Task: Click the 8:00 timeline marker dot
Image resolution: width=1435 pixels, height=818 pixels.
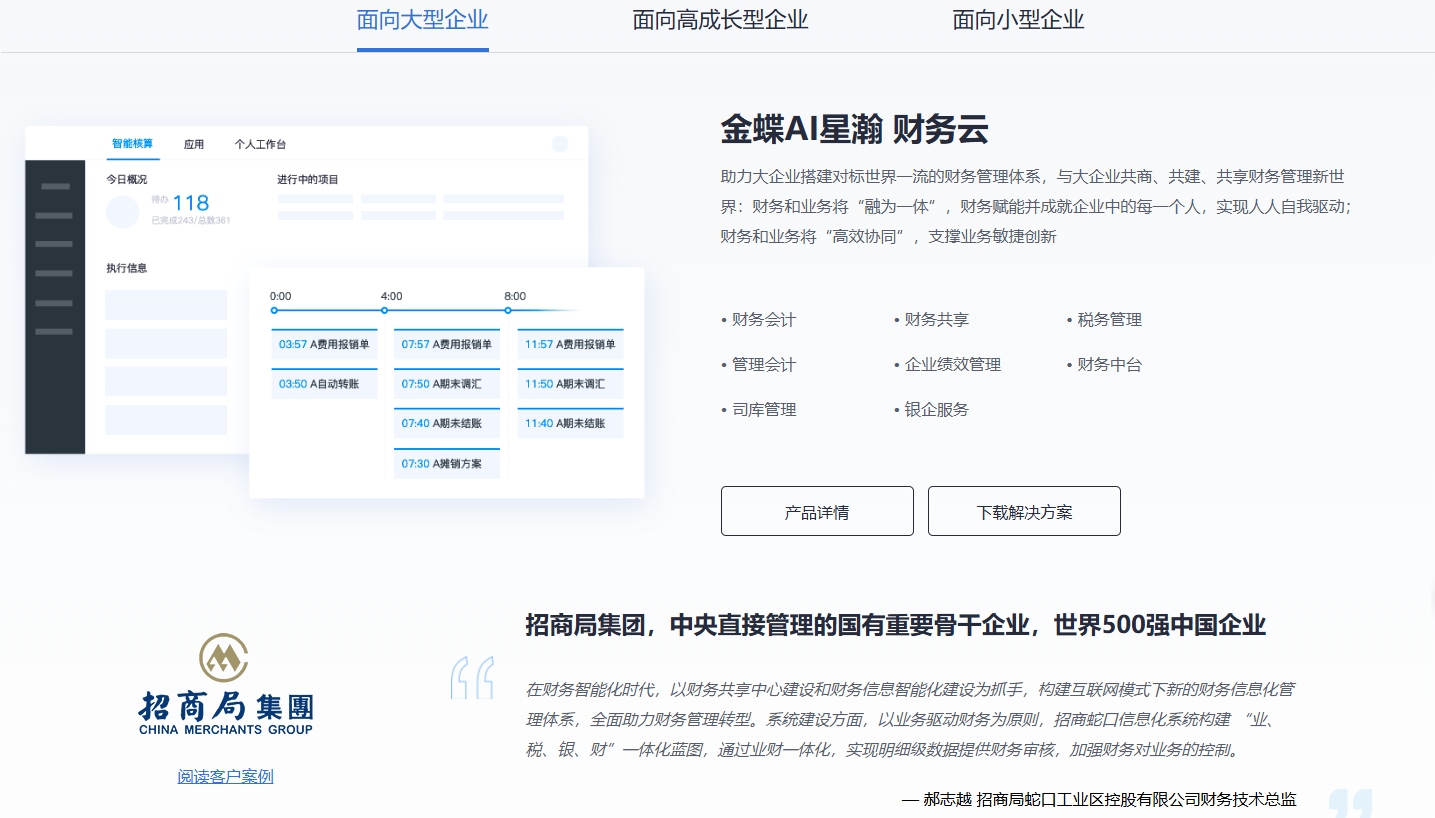Action: (508, 310)
